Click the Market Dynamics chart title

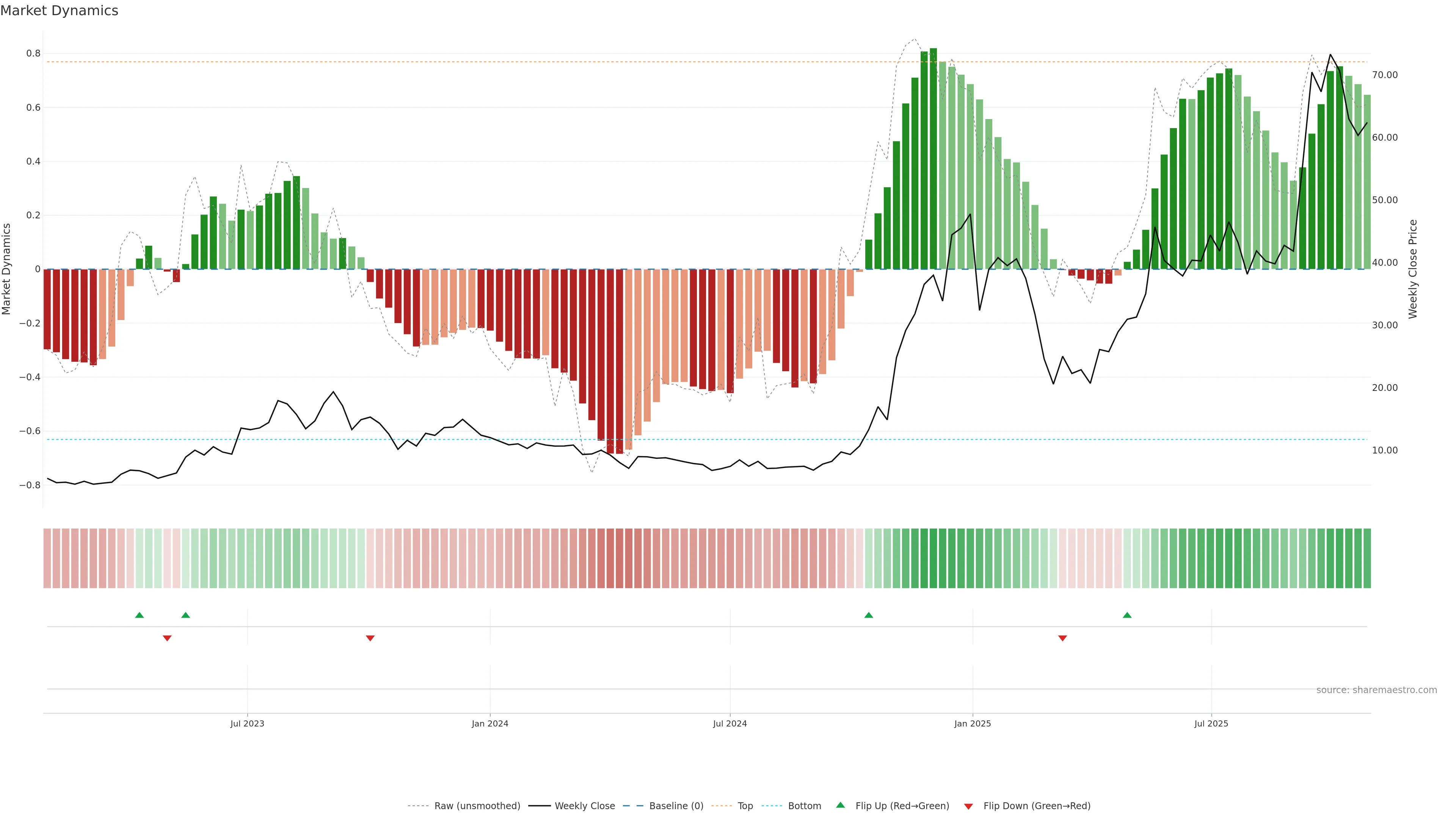[x=60, y=11]
